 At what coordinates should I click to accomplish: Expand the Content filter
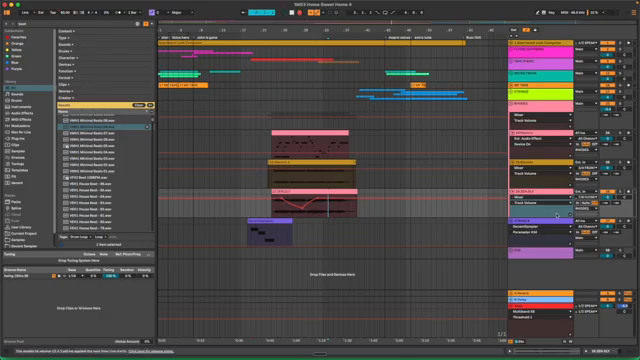click(x=67, y=31)
